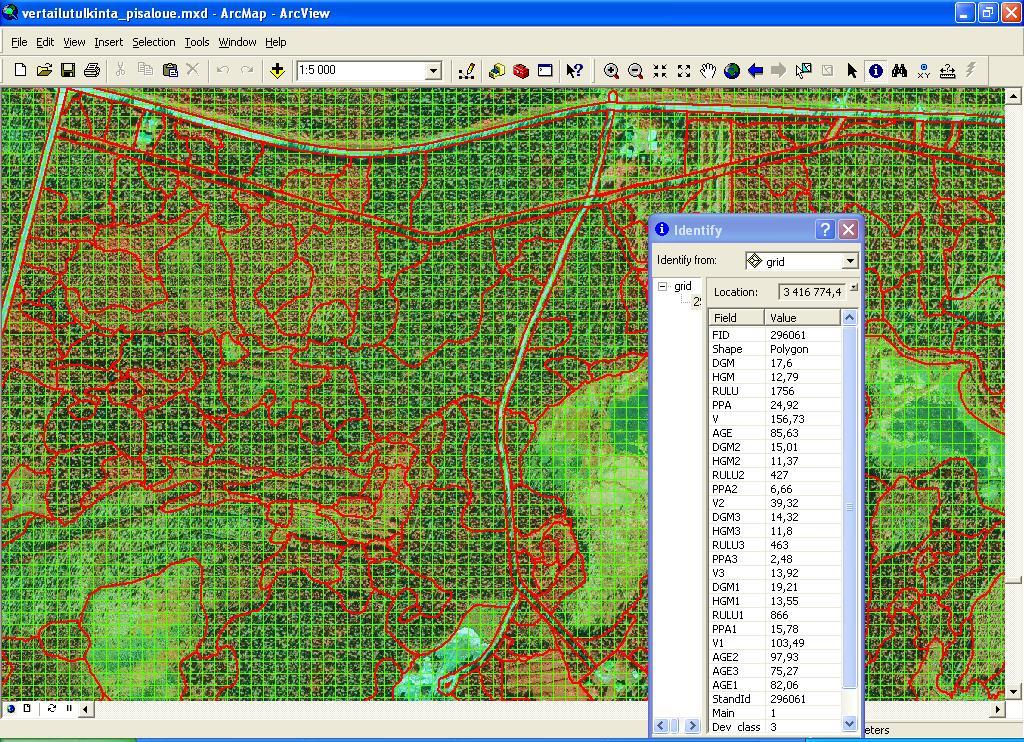Refresh the map view
1024x742 pixels.
coord(52,708)
